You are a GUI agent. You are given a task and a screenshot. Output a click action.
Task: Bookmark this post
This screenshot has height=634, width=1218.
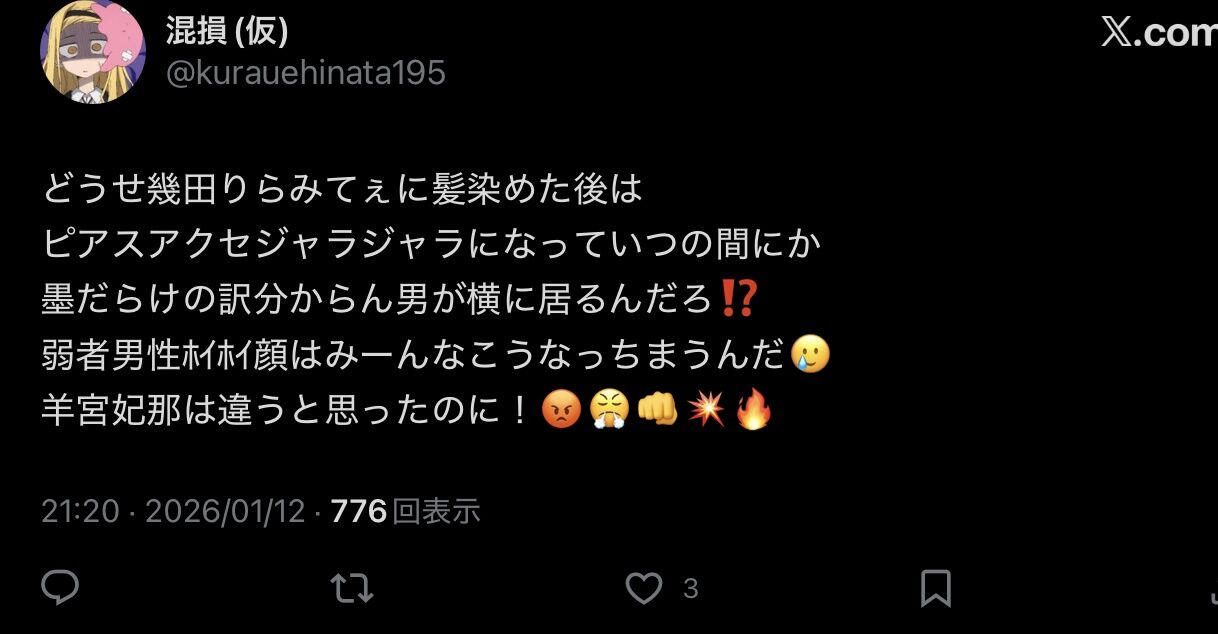[935, 588]
